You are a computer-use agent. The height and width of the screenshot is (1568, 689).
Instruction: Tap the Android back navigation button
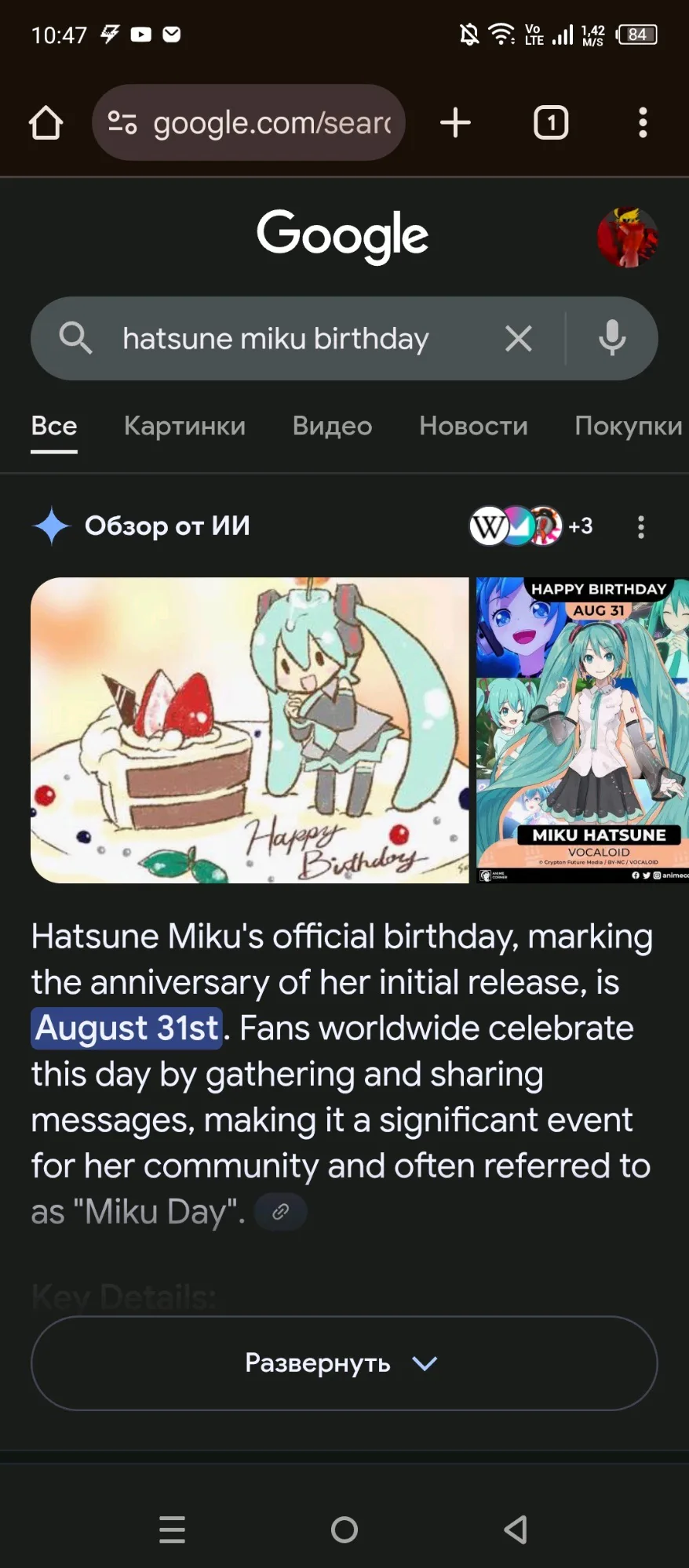pos(516,1530)
